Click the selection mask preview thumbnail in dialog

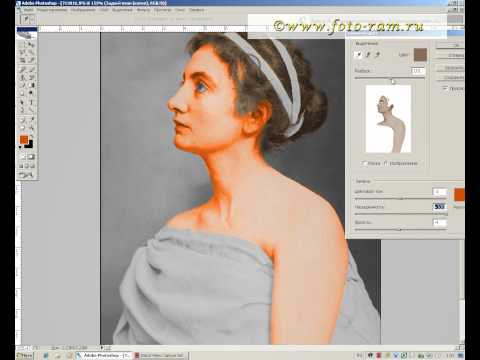(388, 119)
